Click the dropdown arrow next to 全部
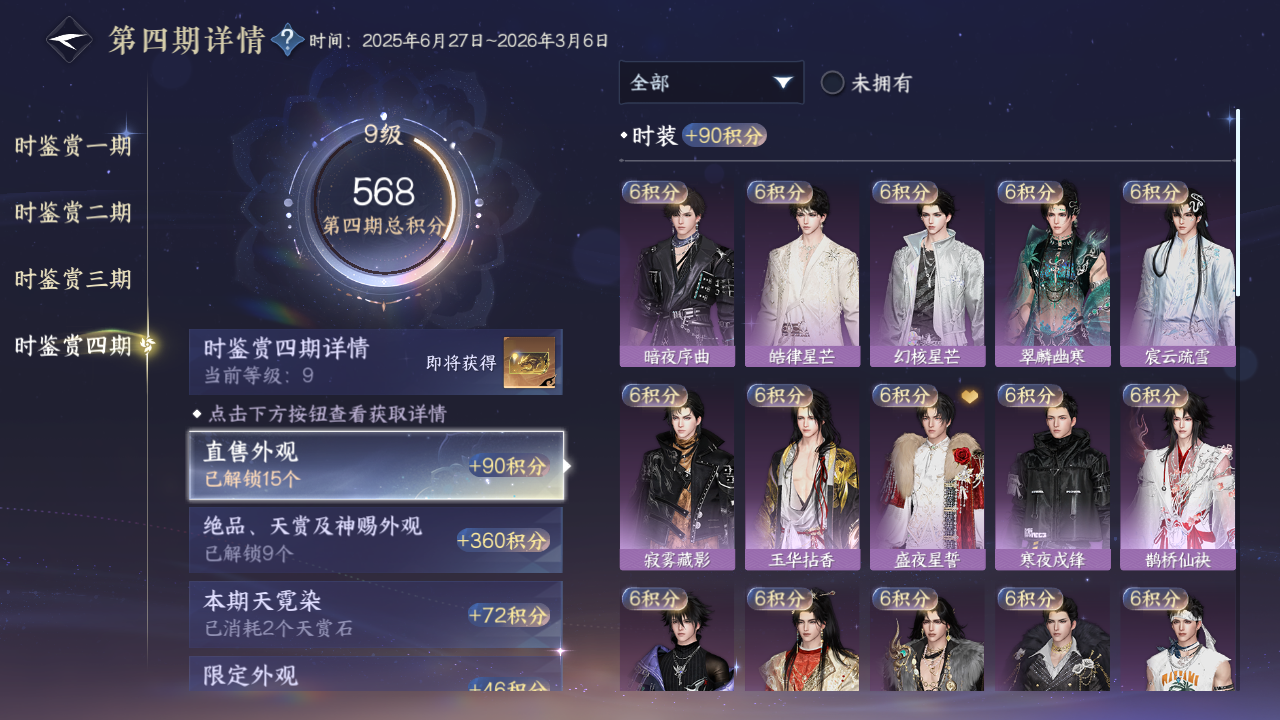The image size is (1280, 720). tap(783, 83)
